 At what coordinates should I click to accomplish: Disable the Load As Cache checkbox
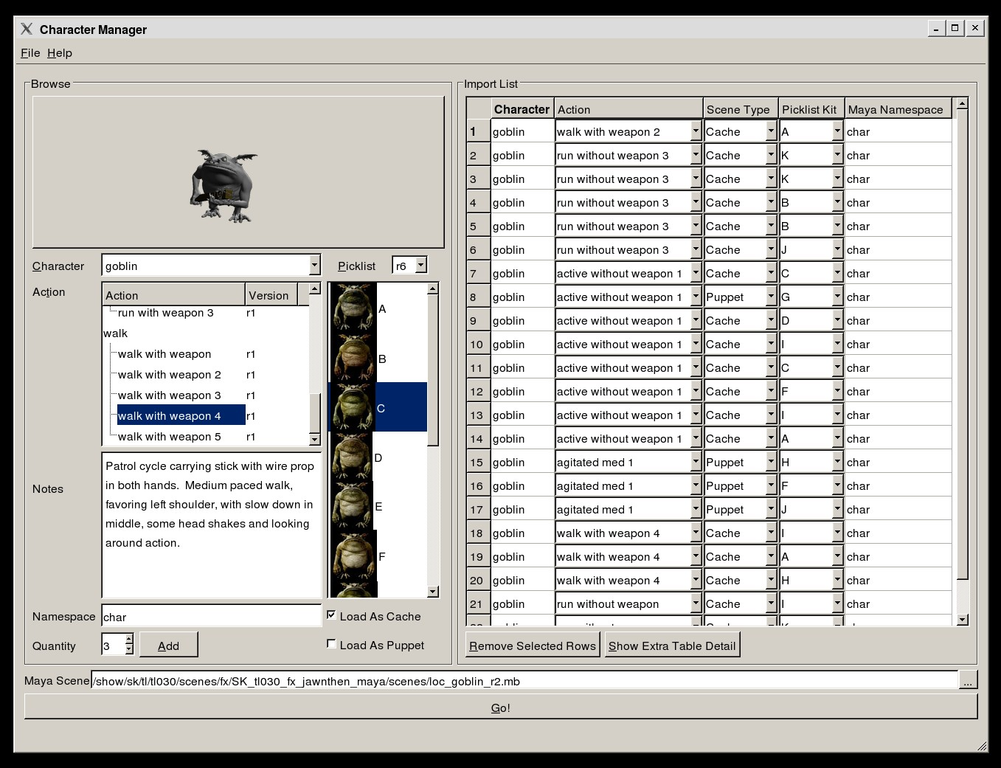[x=332, y=616]
